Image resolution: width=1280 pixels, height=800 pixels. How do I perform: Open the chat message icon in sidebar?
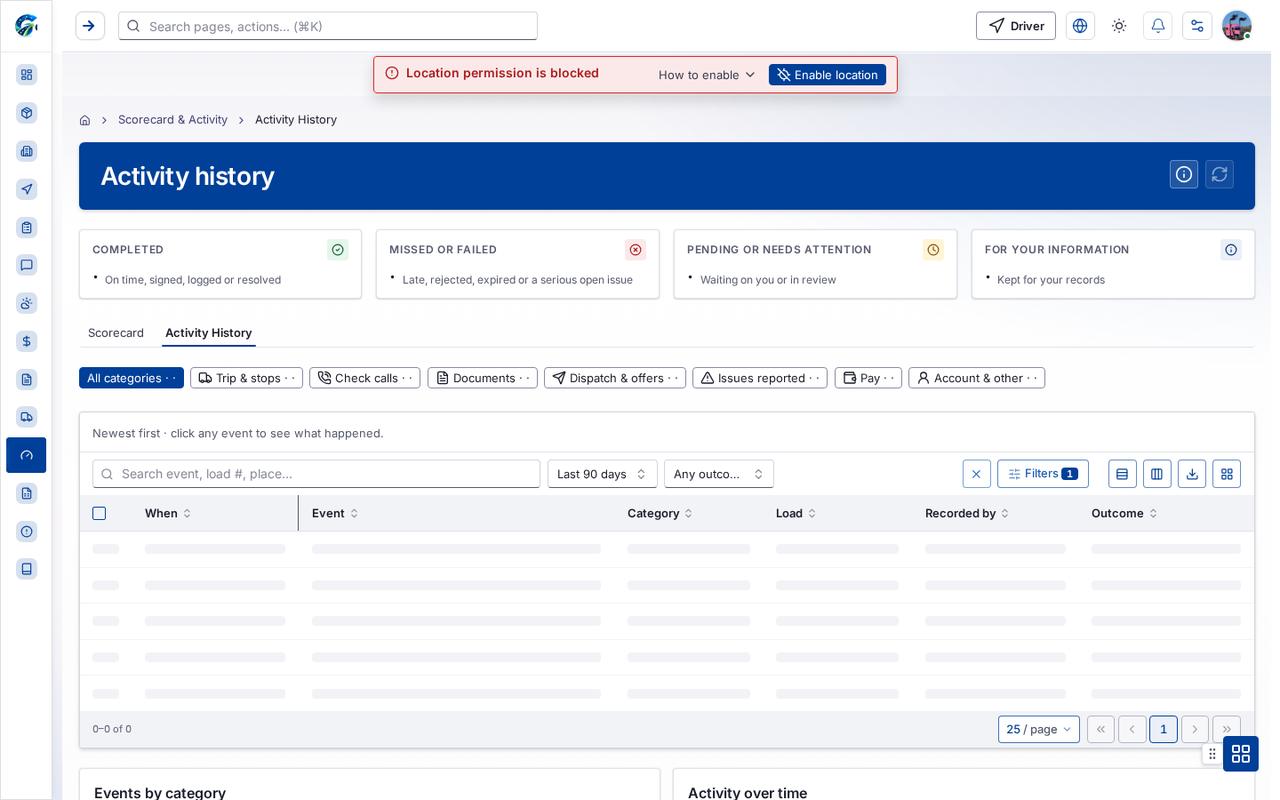pos(27,265)
